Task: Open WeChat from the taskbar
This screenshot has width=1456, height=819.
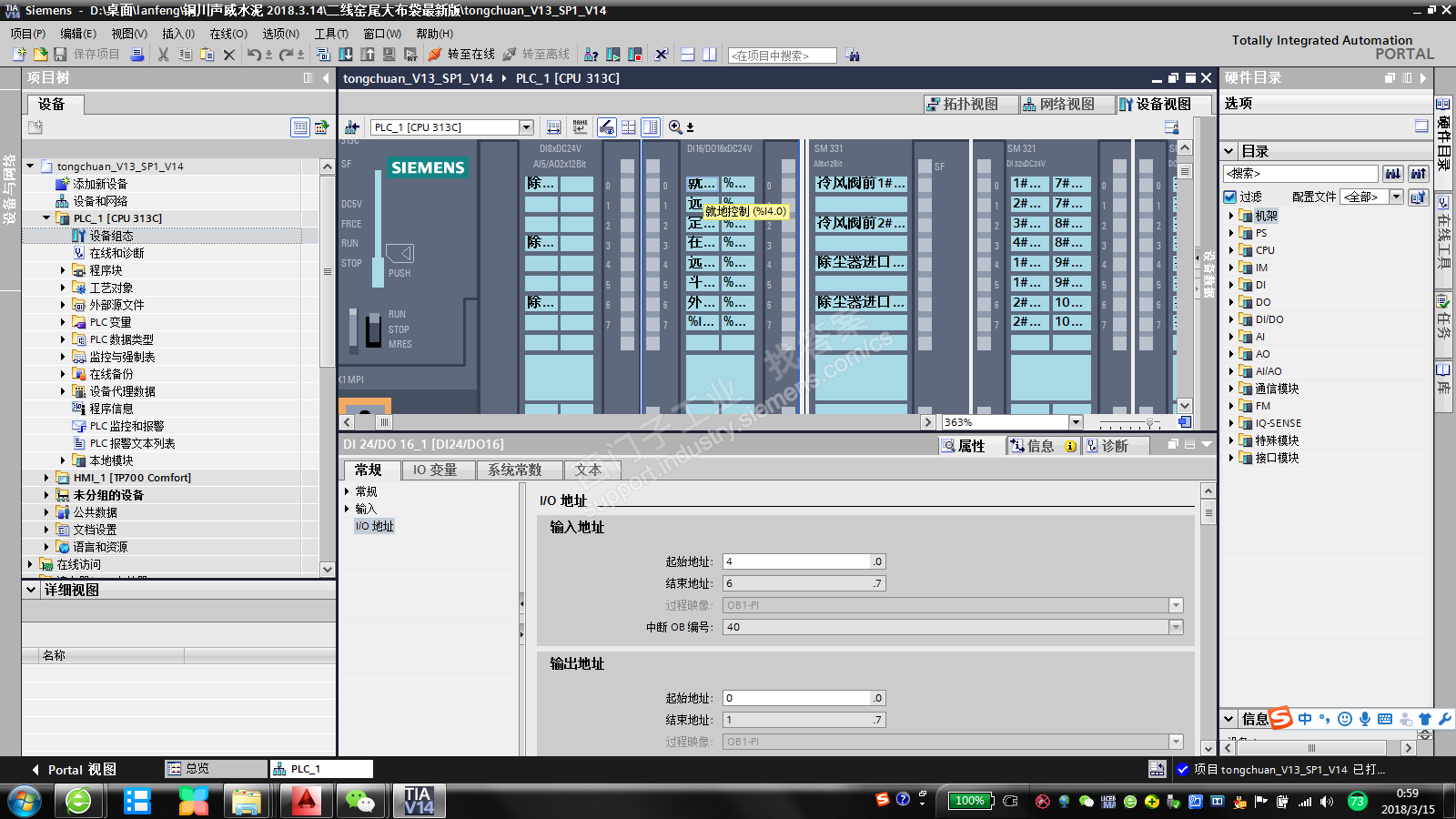Action: [360, 801]
